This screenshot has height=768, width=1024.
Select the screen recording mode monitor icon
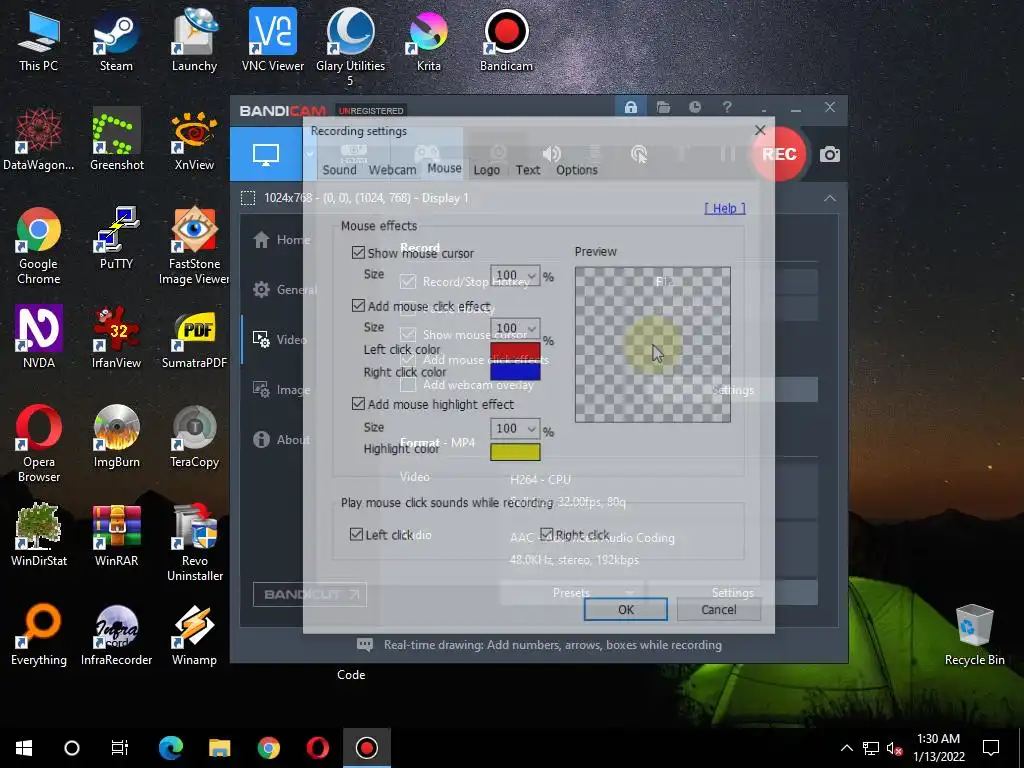[x=266, y=155]
